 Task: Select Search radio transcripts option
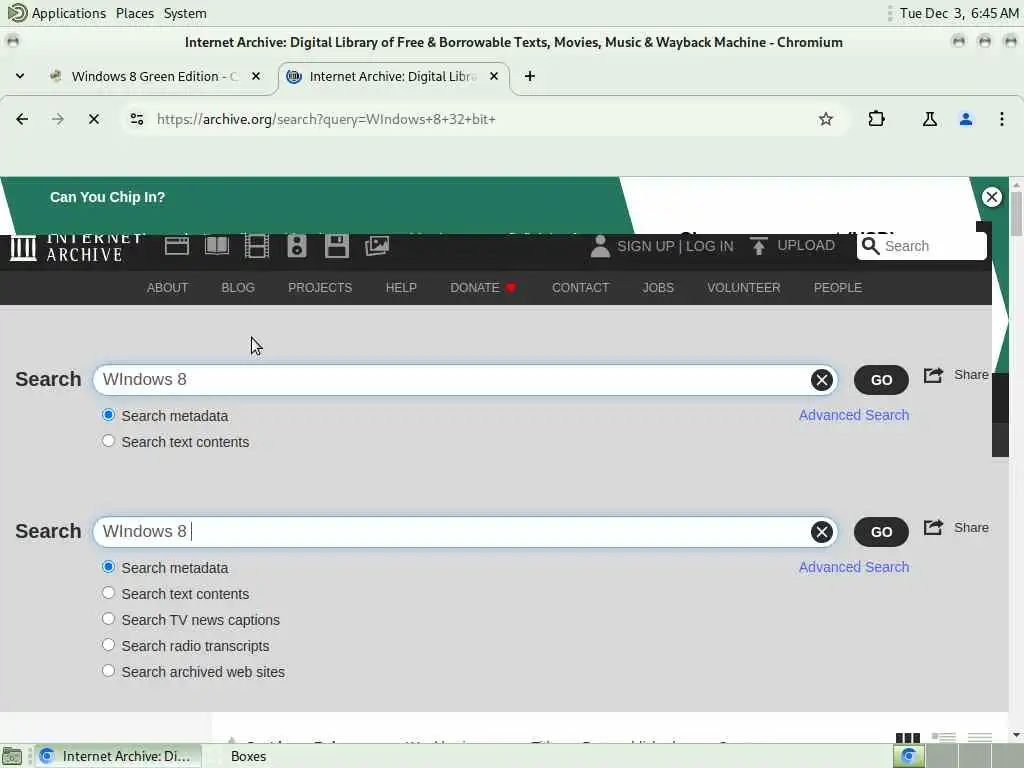108,645
